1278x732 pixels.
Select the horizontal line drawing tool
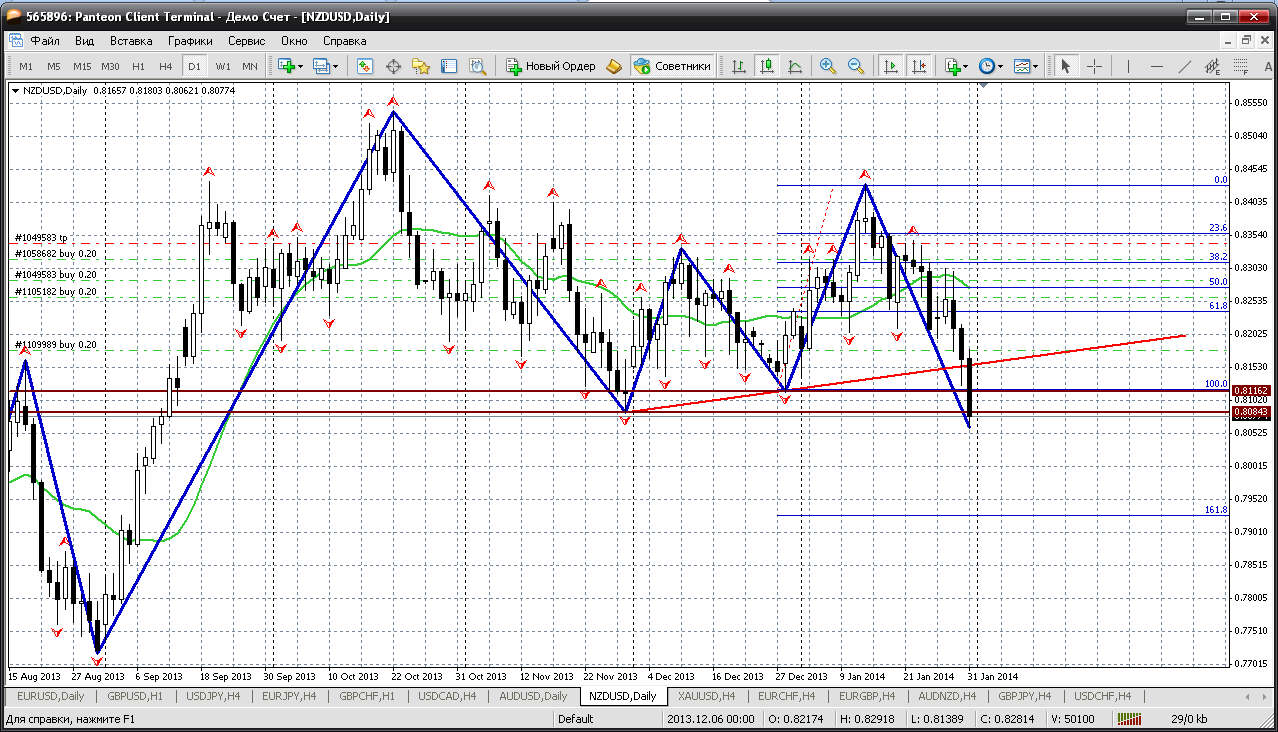[1156, 66]
